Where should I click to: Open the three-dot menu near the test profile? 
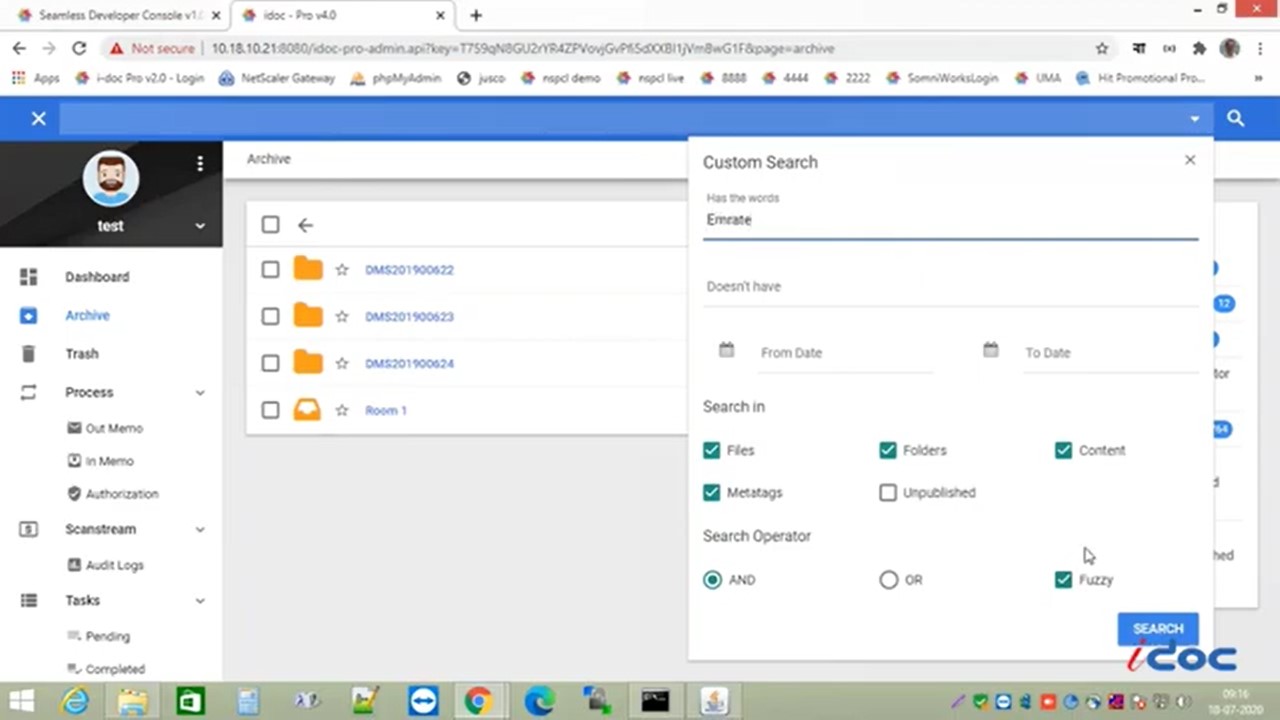coord(200,164)
